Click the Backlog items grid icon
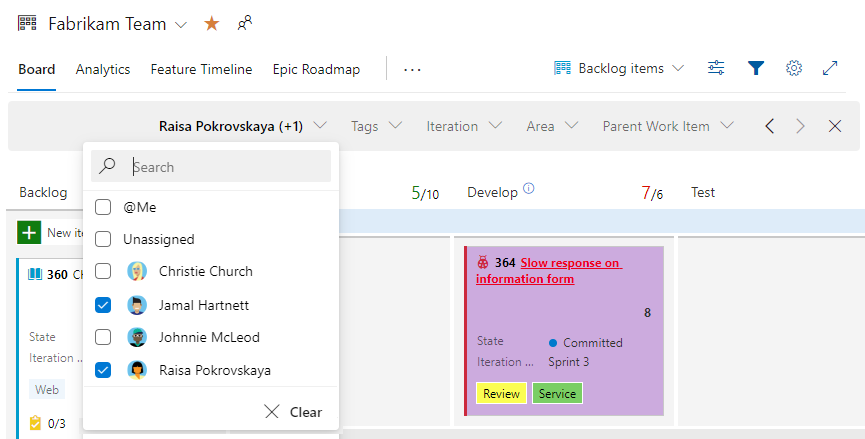The height and width of the screenshot is (439, 865). 562,68
